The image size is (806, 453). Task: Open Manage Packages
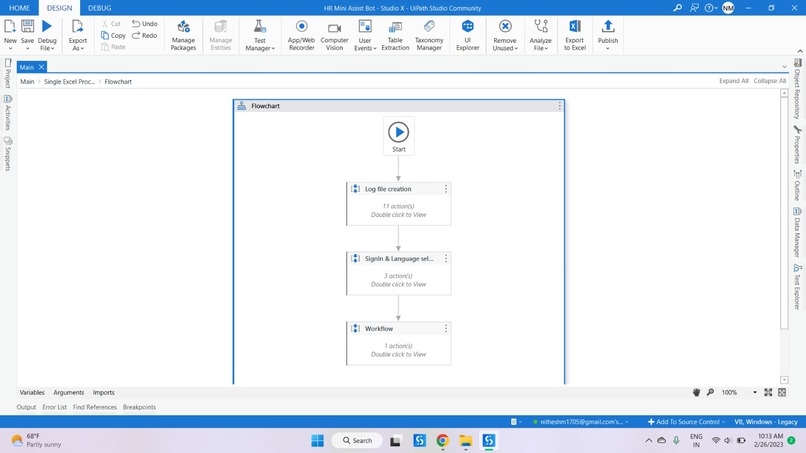[184, 34]
